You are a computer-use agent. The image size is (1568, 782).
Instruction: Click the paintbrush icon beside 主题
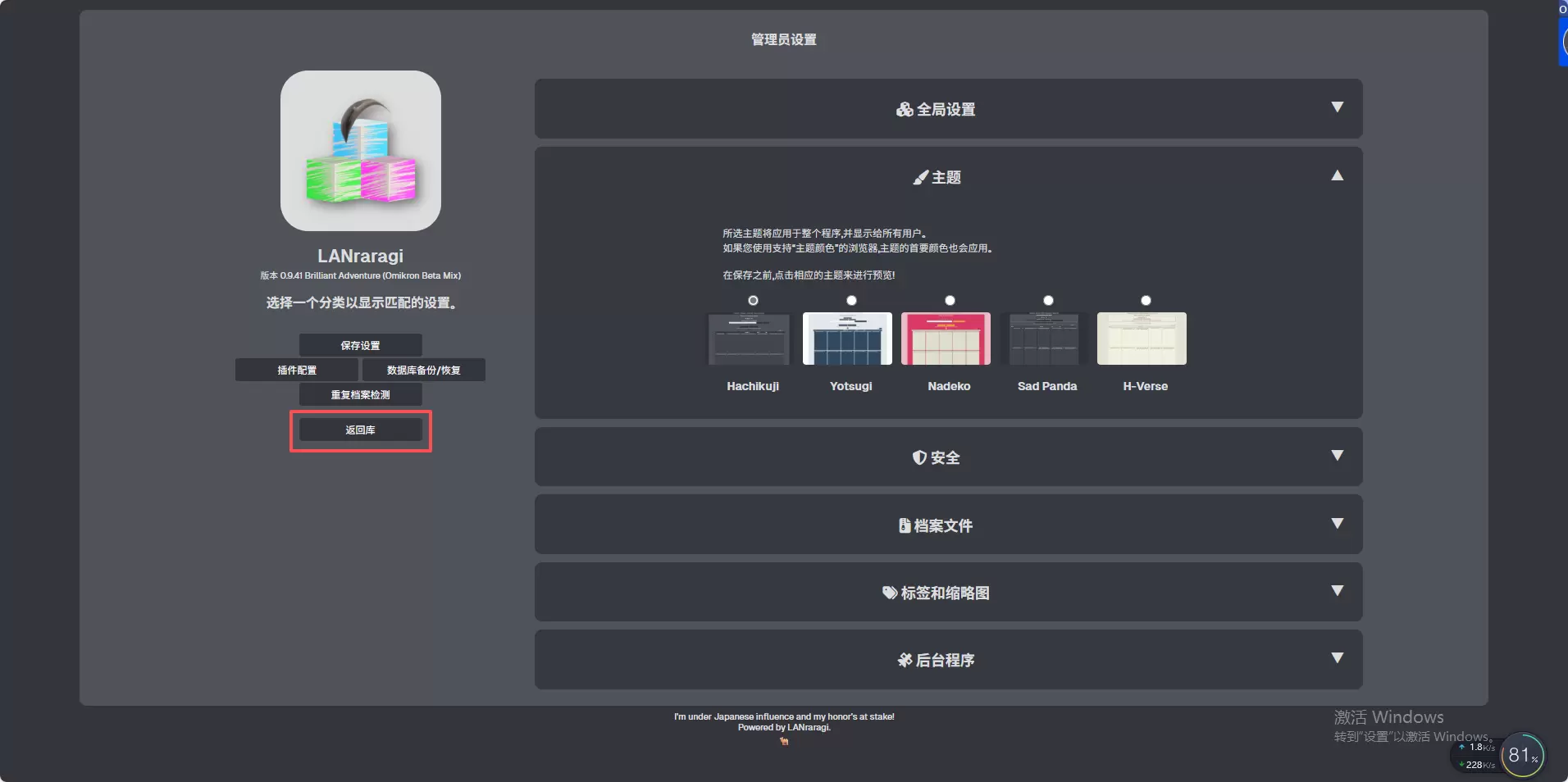click(x=920, y=178)
